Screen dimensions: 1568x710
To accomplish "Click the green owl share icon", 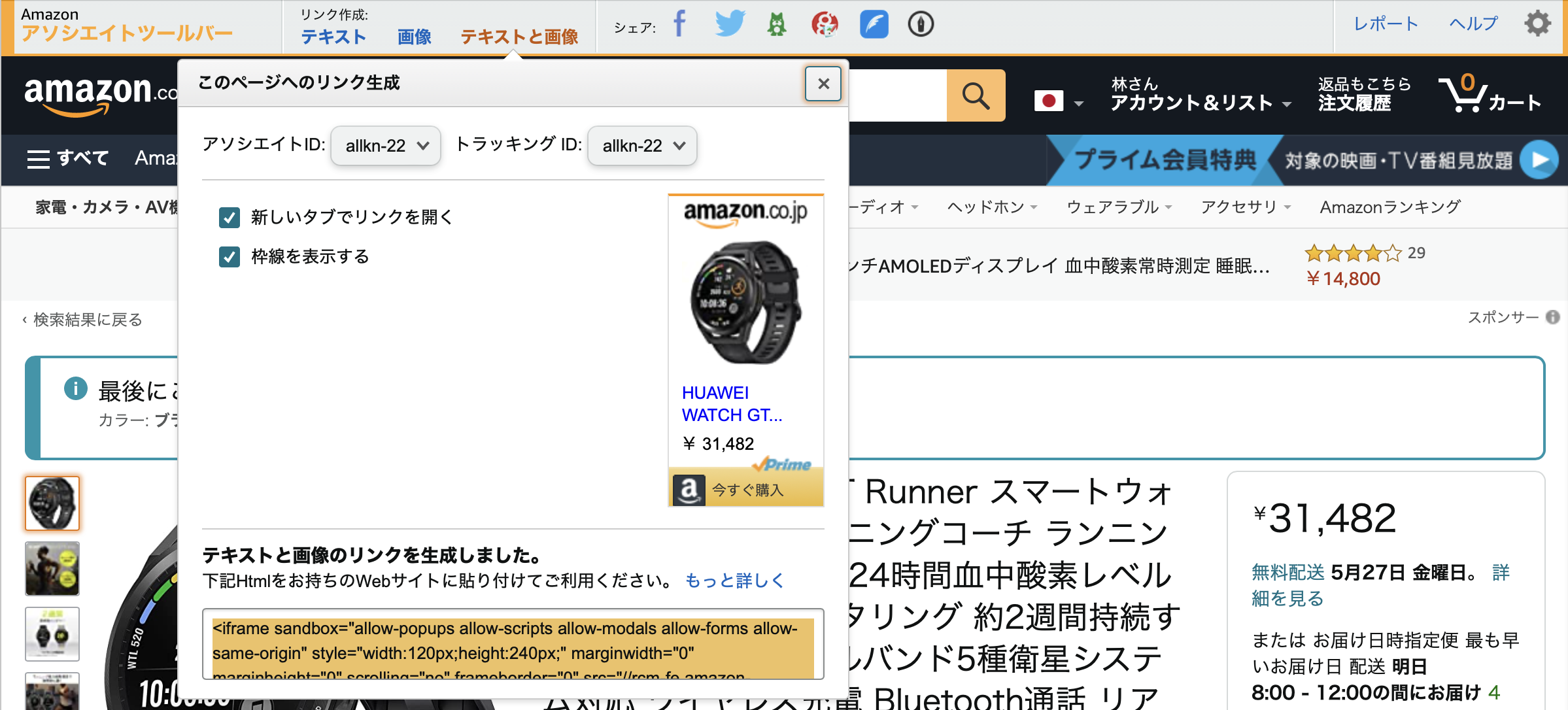I will (777, 24).
